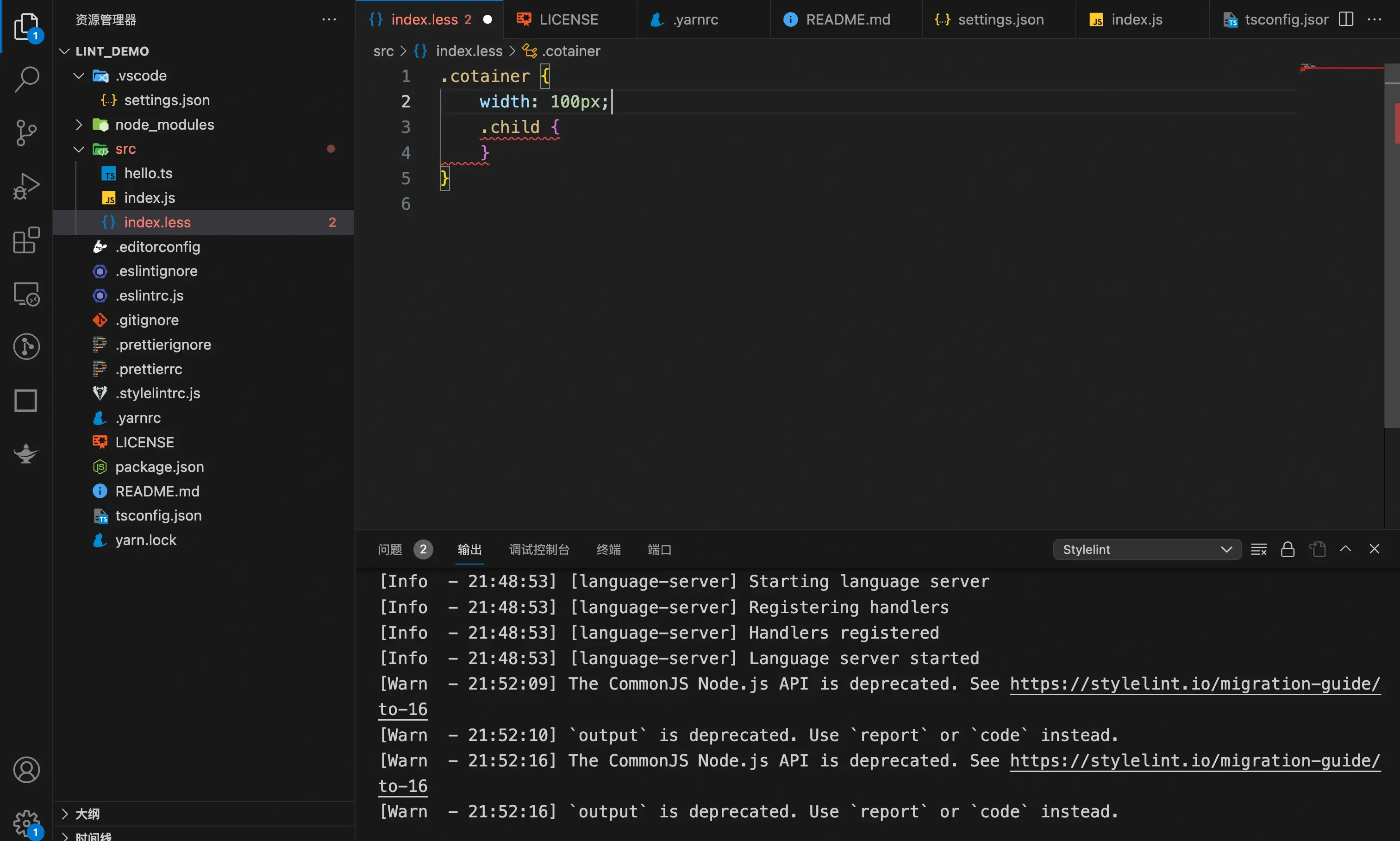Click the Accounts icon
Viewport: 1400px width, 841px height.
click(26, 770)
